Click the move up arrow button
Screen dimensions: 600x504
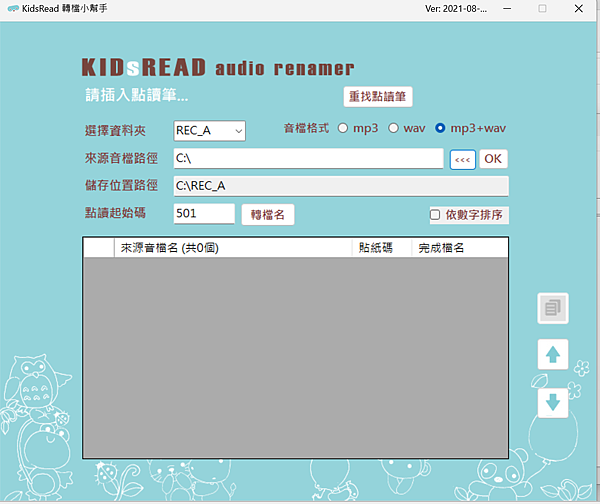[x=553, y=354]
